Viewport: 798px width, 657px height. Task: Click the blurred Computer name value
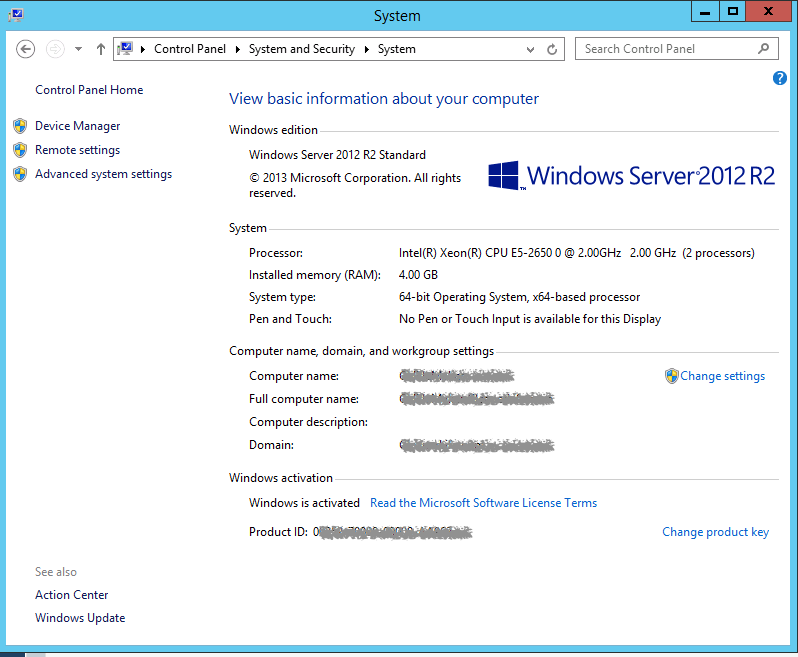coord(457,376)
